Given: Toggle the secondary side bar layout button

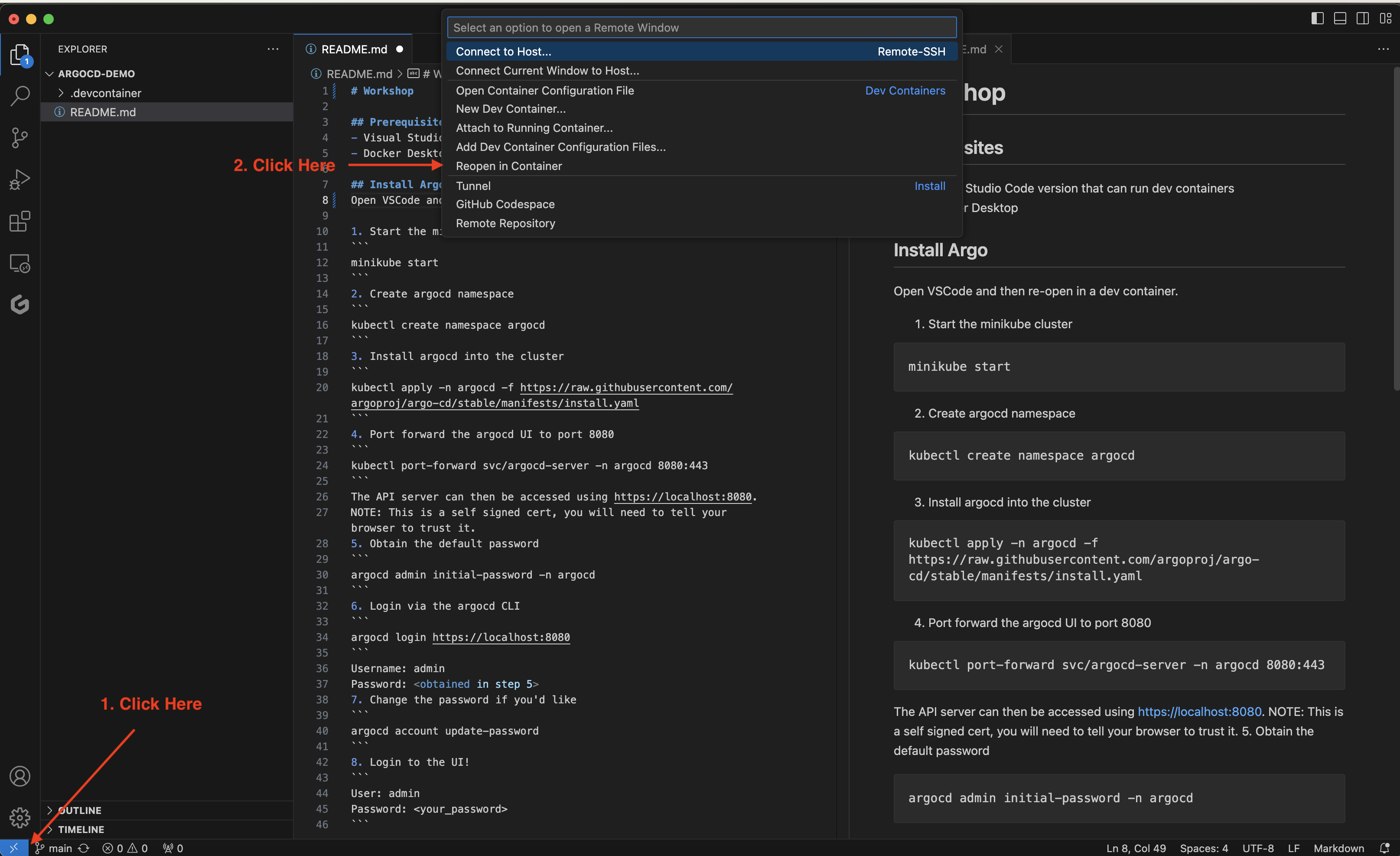Looking at the screenshot, I should click(1362, 19).
